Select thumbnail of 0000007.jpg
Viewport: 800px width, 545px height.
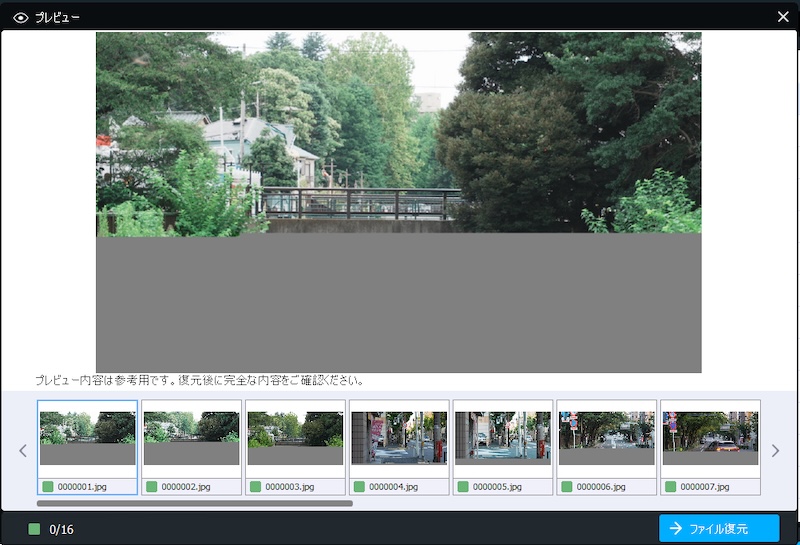pyautogui.click(x=711, y=438)
